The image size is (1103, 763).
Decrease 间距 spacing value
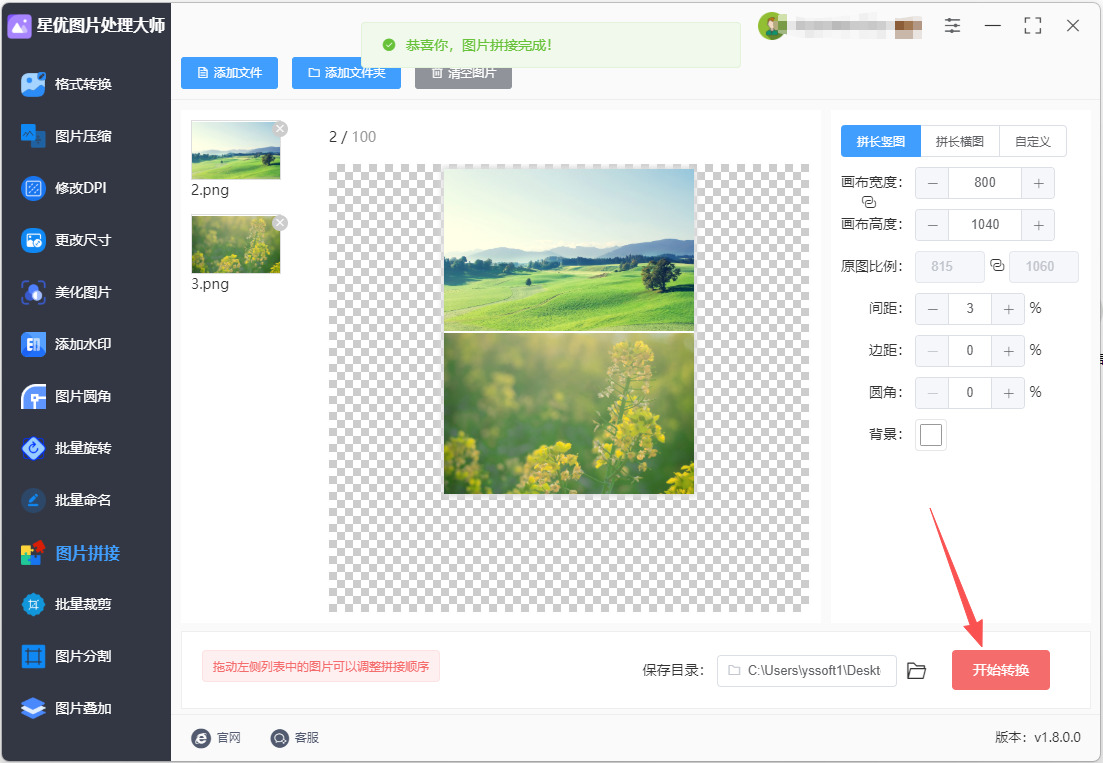tap(932, 309)
